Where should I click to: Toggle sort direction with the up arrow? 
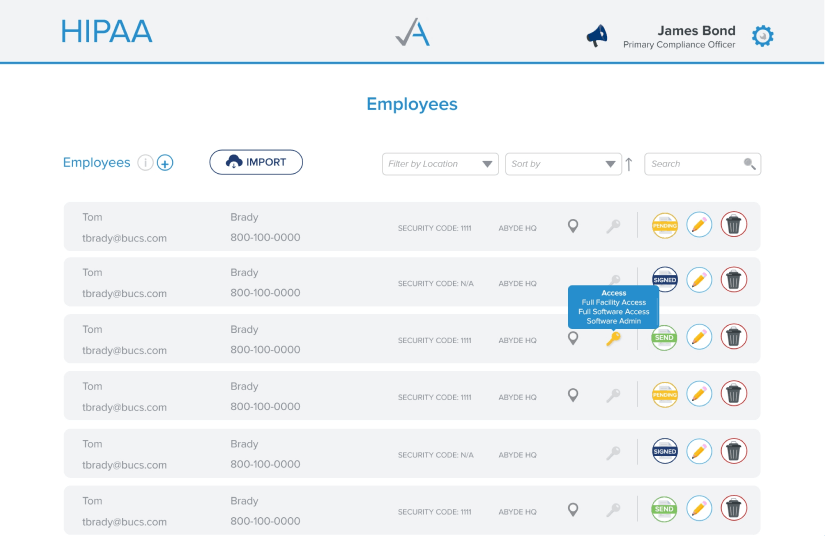[x=629, y=165]
